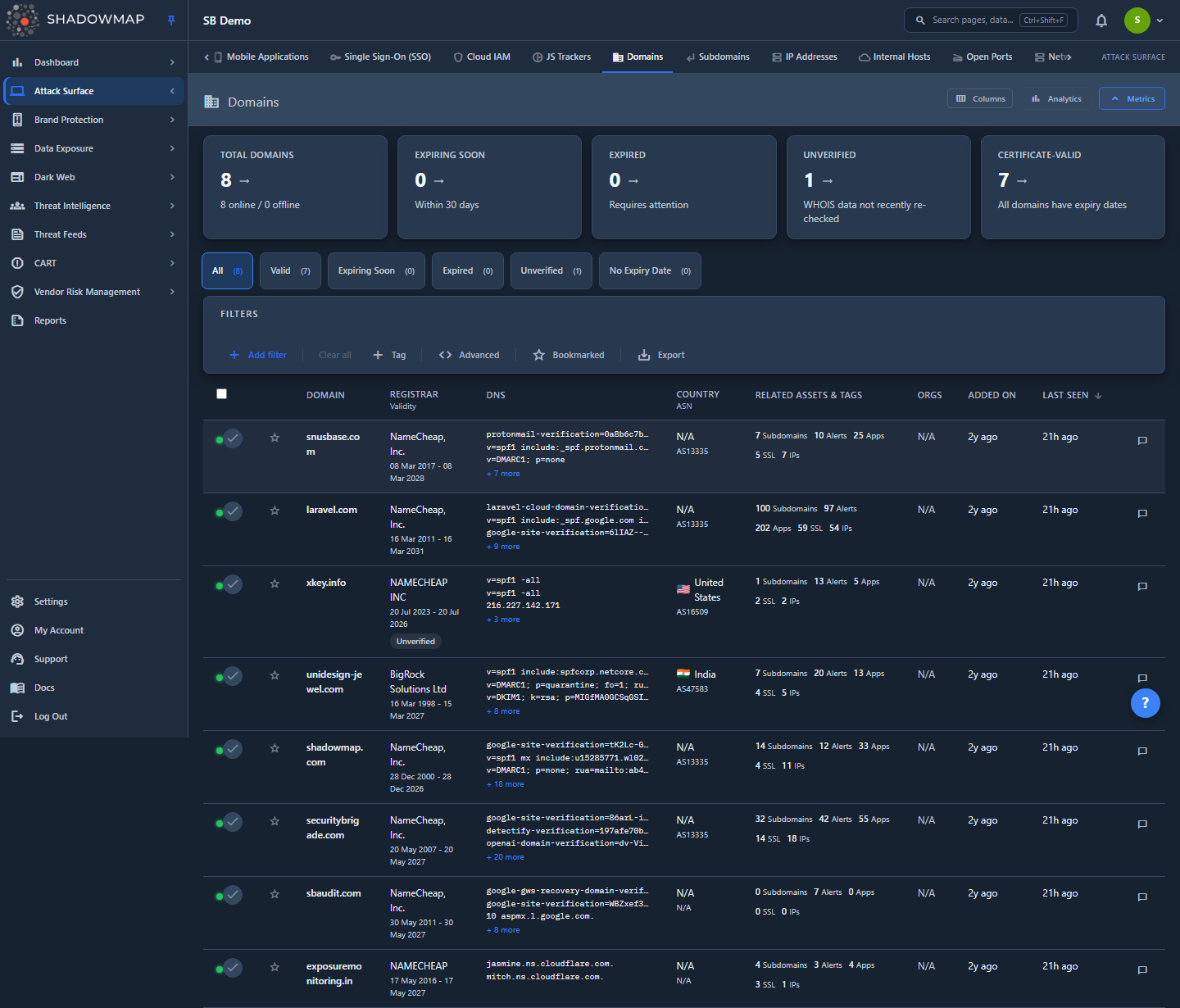Open the Open Ports tab
Viewport: 1180px width, 1008px height.
(983, 57)
